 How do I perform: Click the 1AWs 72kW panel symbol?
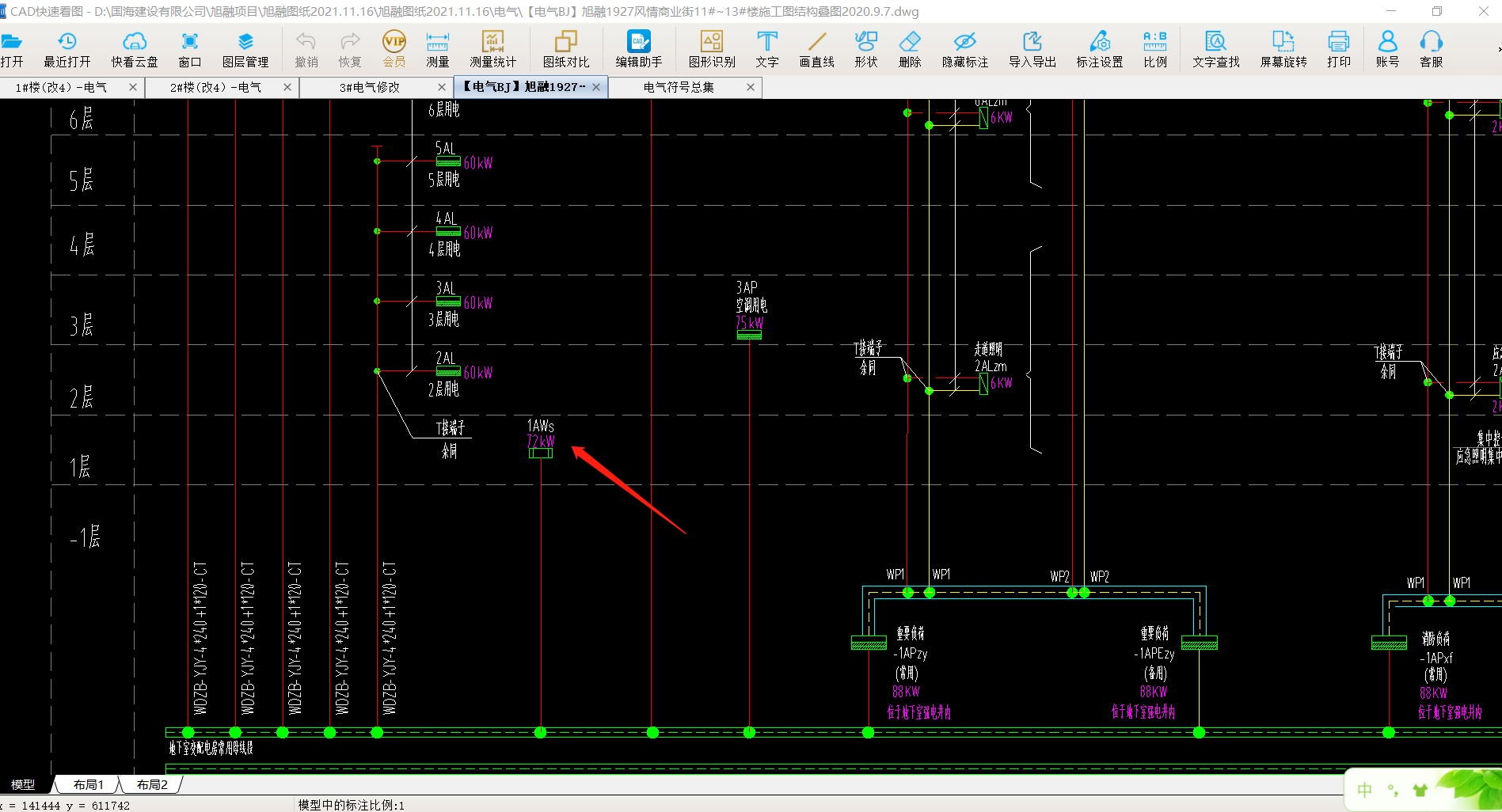(x=541, y=453)
